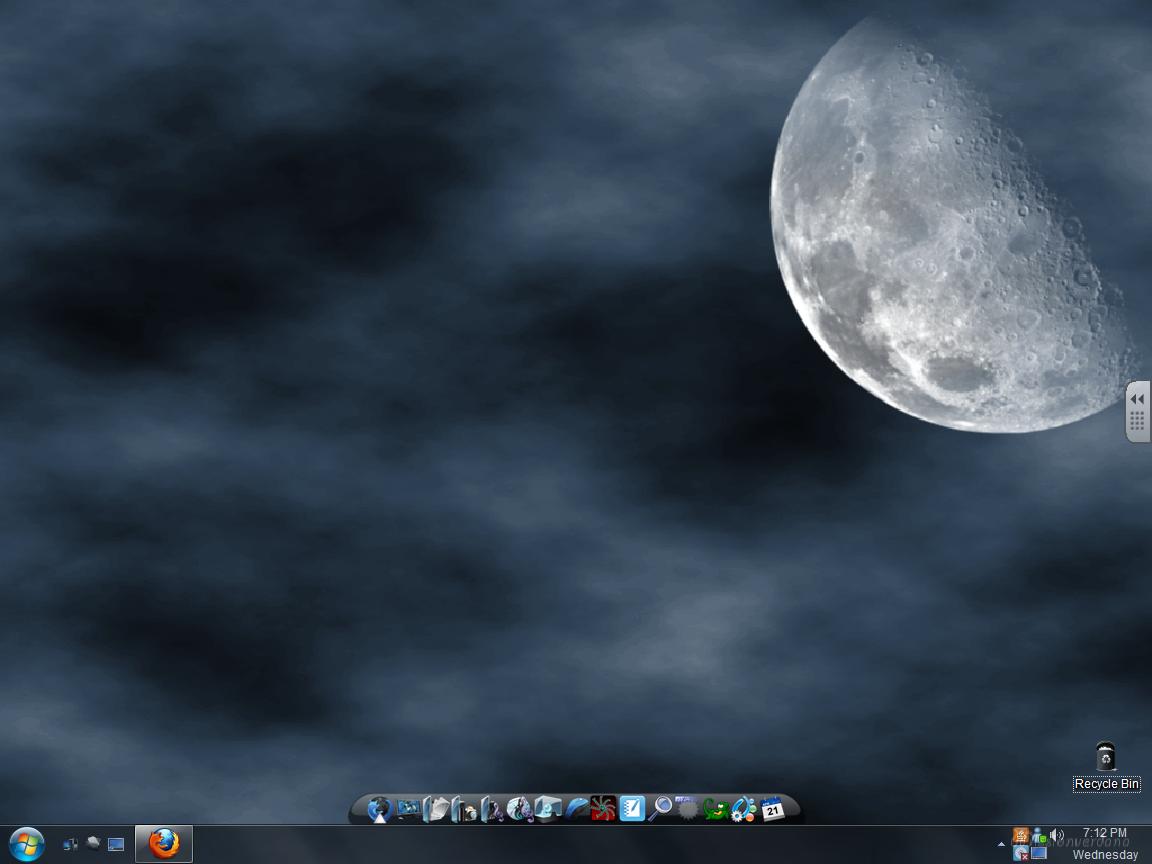Click the disc icon with red X in tray

[x=1021, y=853]
